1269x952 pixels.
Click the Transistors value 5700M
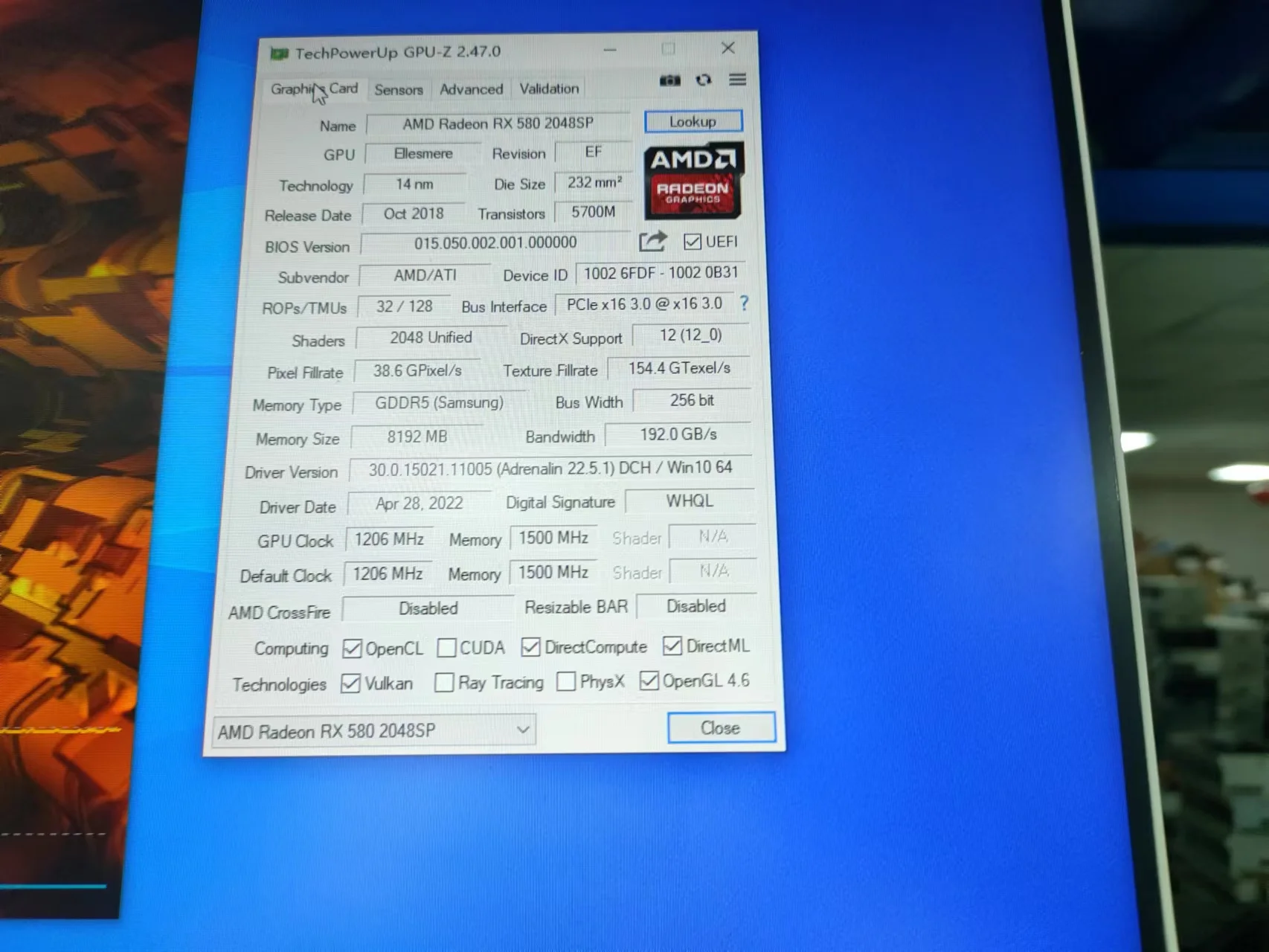[593, 213]
